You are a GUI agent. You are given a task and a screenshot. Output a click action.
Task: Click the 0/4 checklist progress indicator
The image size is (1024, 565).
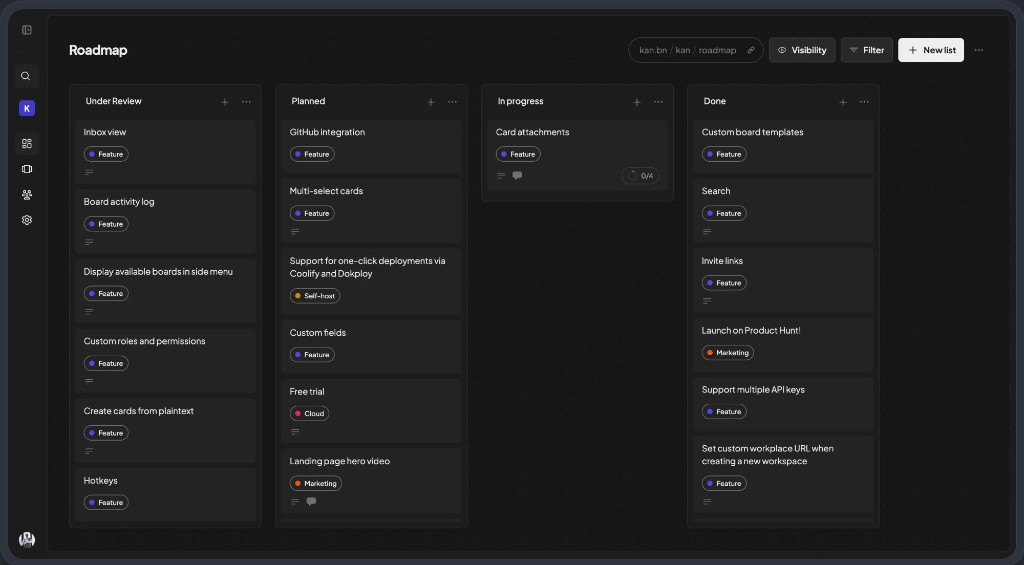click(640, 176)
